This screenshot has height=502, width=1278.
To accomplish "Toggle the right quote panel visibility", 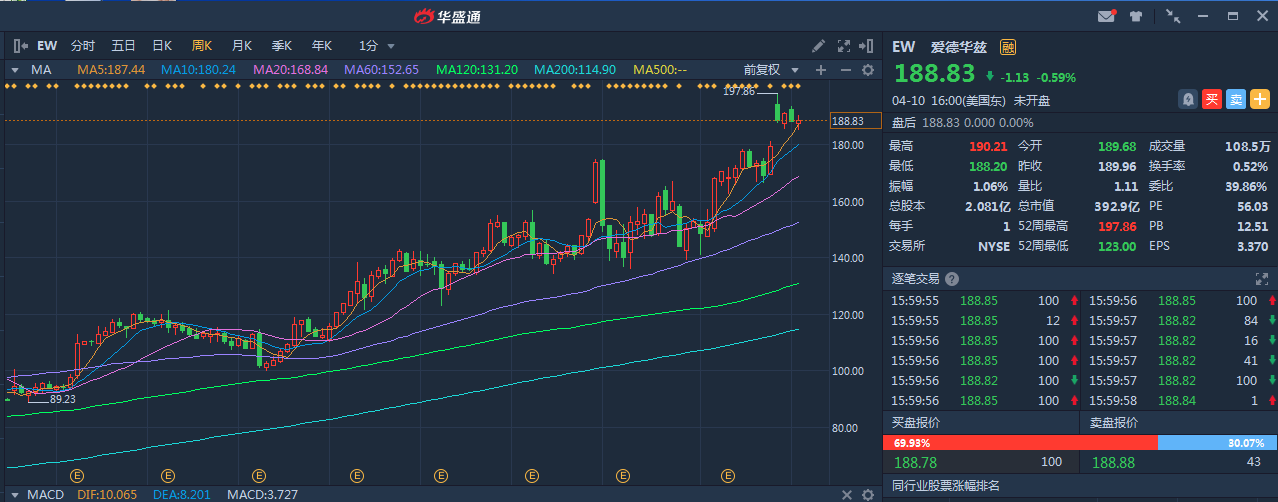I will 867,46.
